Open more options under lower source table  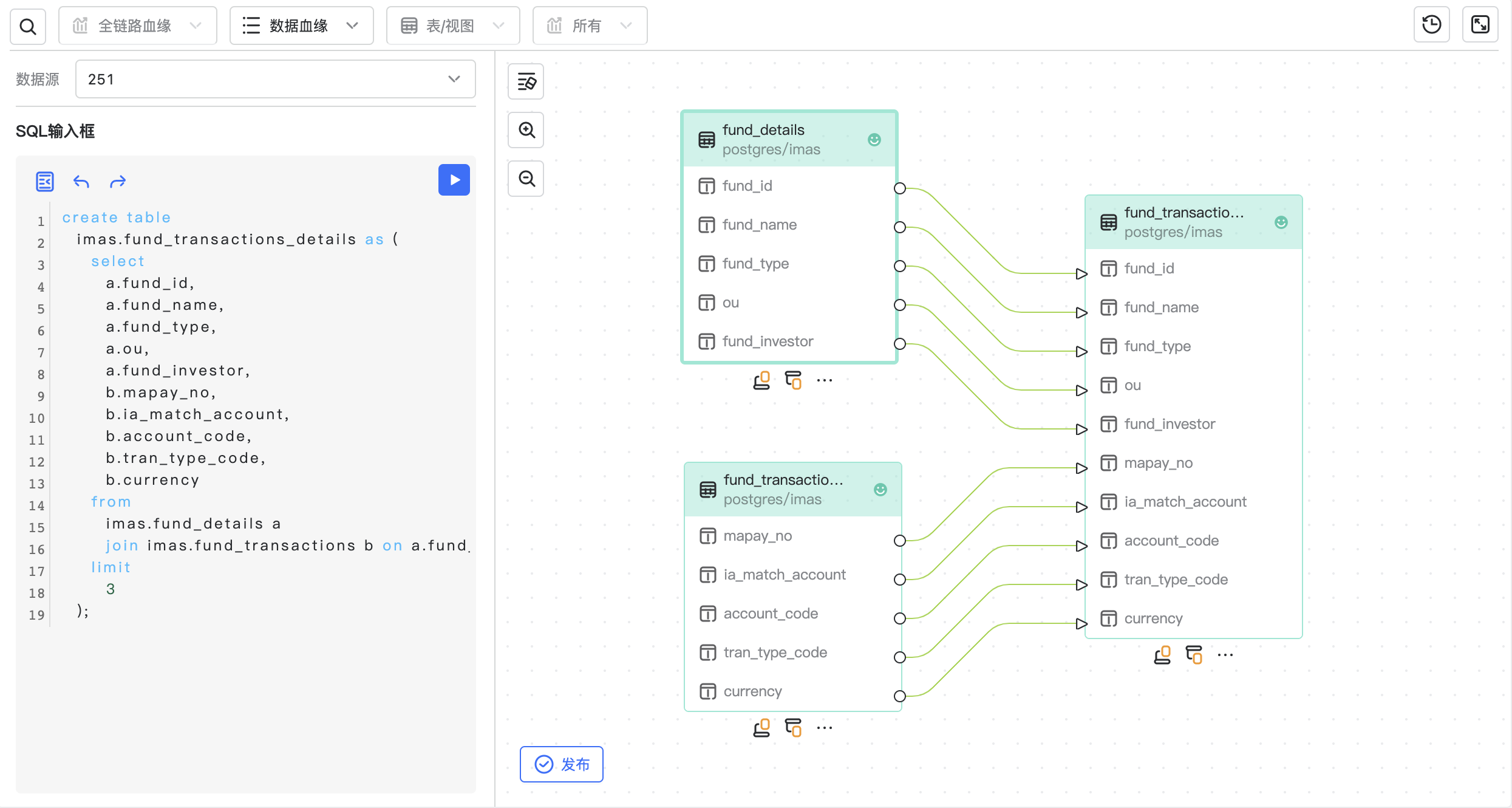click(x=825, y=728)
